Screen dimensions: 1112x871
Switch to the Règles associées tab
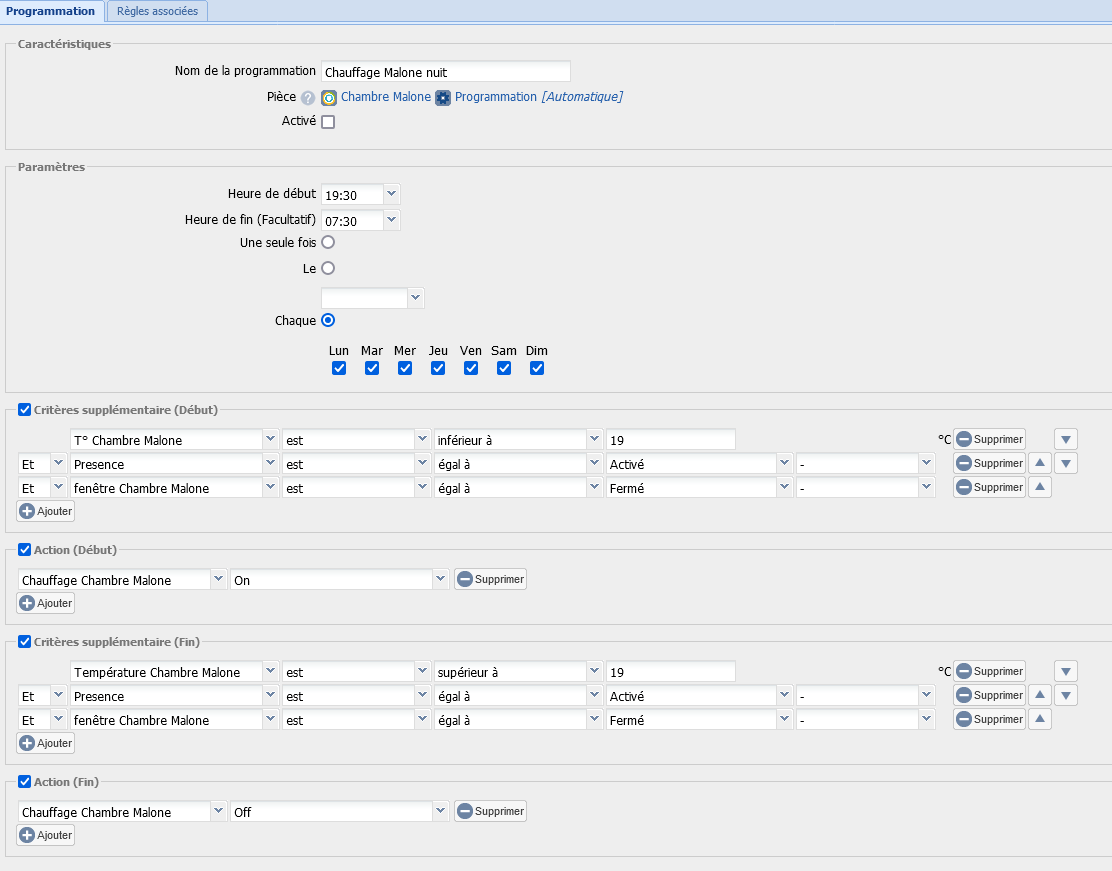tap(157, 11)
